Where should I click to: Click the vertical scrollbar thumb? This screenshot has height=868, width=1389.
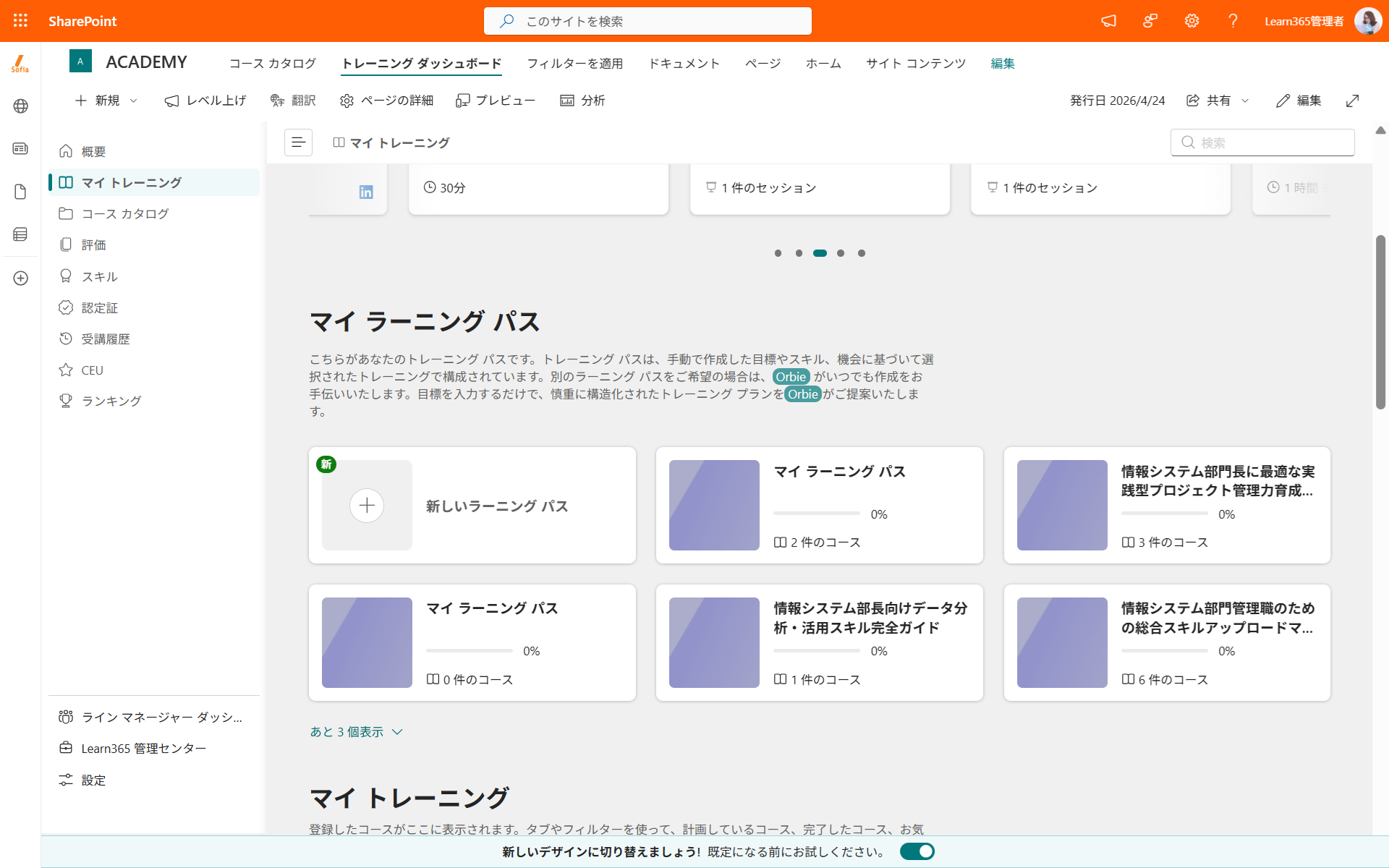pos(1380,322)
